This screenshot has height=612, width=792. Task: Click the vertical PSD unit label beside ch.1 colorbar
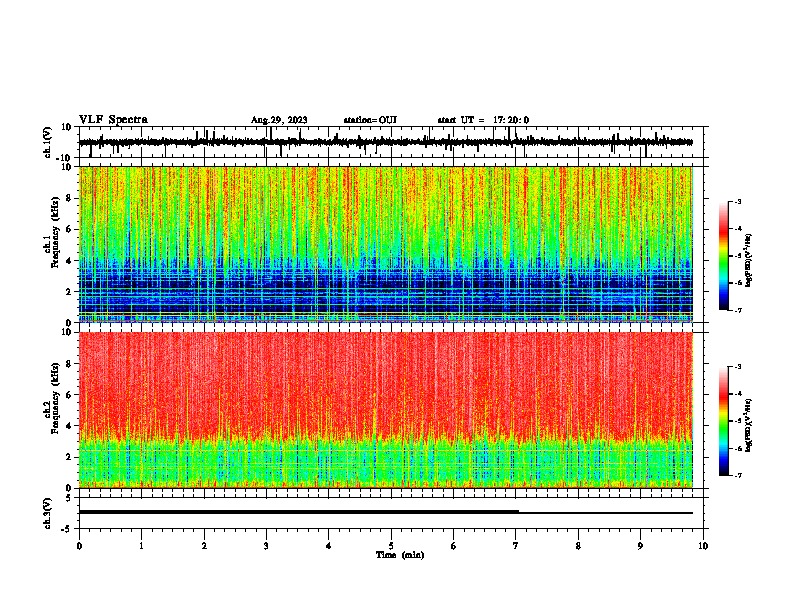(748, 260)
